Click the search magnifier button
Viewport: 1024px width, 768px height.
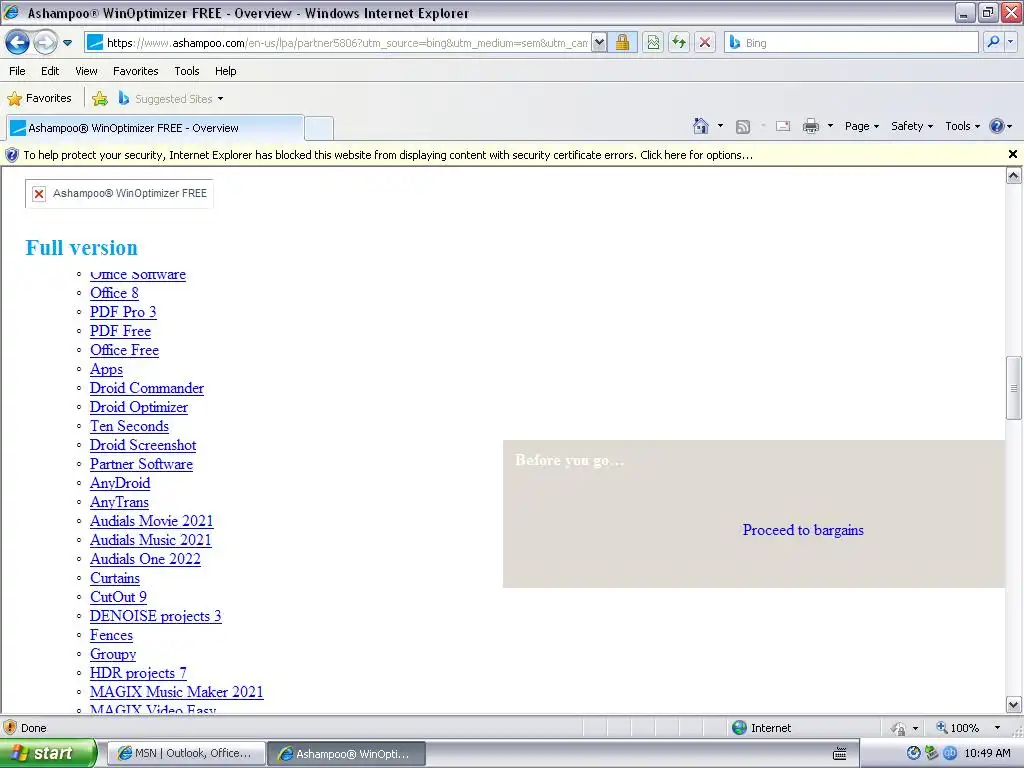[993, 43]
